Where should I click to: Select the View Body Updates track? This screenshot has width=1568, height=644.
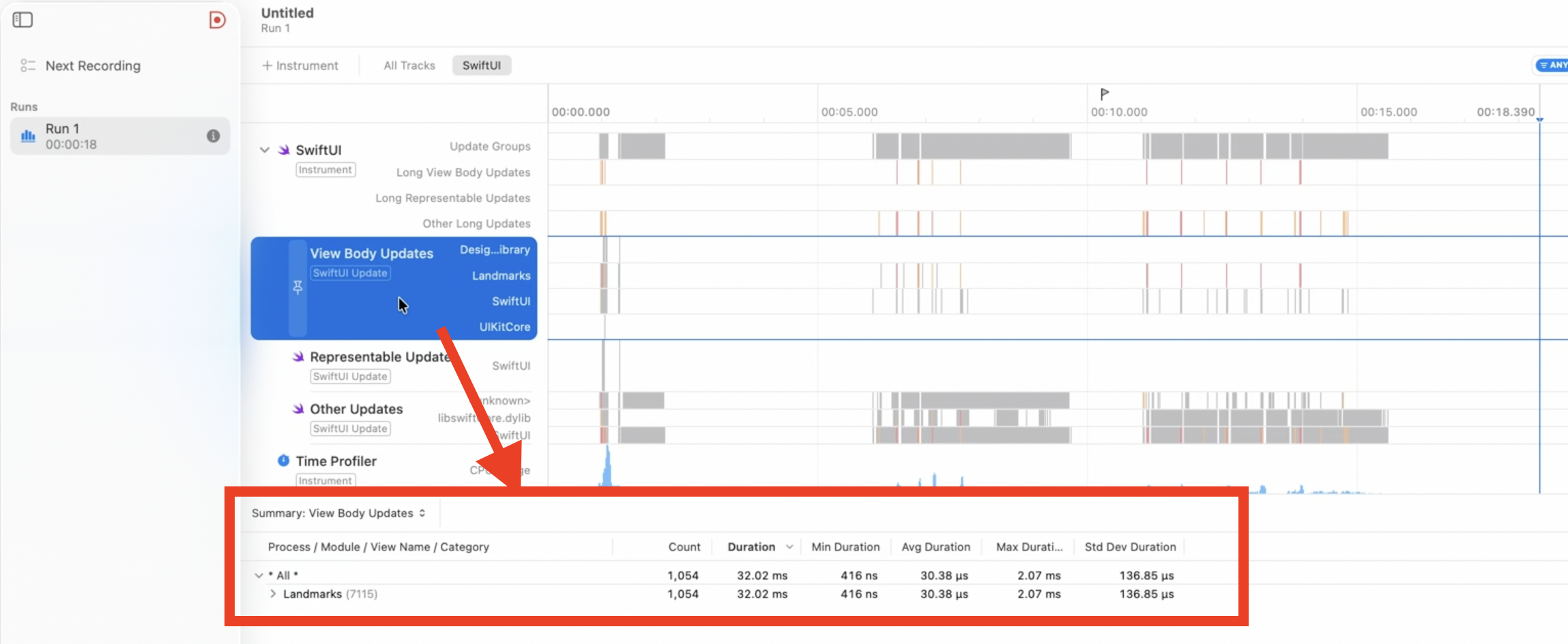coord(394,288)
